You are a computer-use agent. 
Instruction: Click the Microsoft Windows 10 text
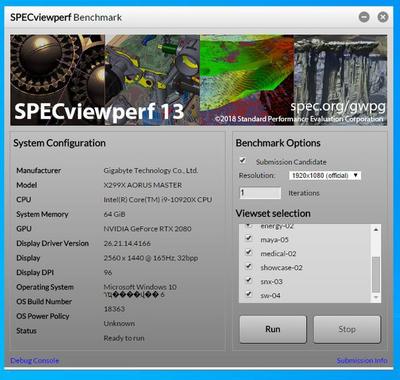(140, 287)
